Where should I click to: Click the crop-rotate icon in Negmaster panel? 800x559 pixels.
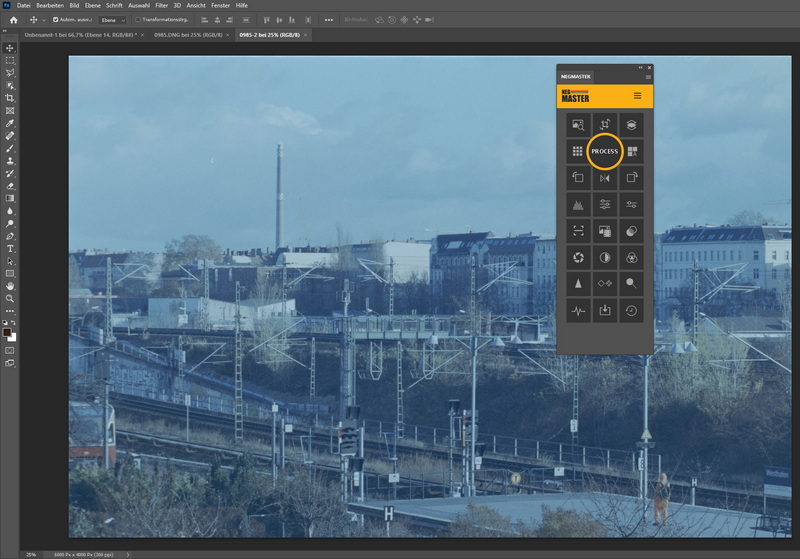point(605,125)
